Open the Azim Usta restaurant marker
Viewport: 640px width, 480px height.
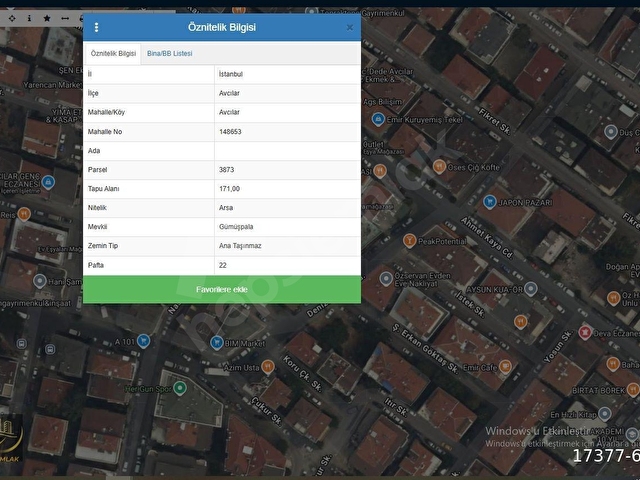coord(268,367)
